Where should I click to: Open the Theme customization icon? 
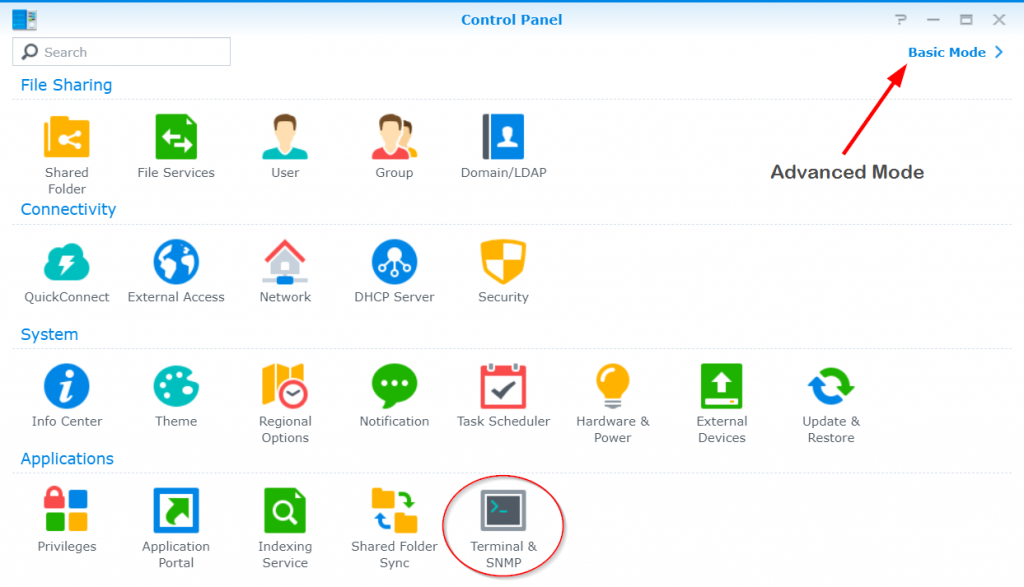click(x=176, y=387)
